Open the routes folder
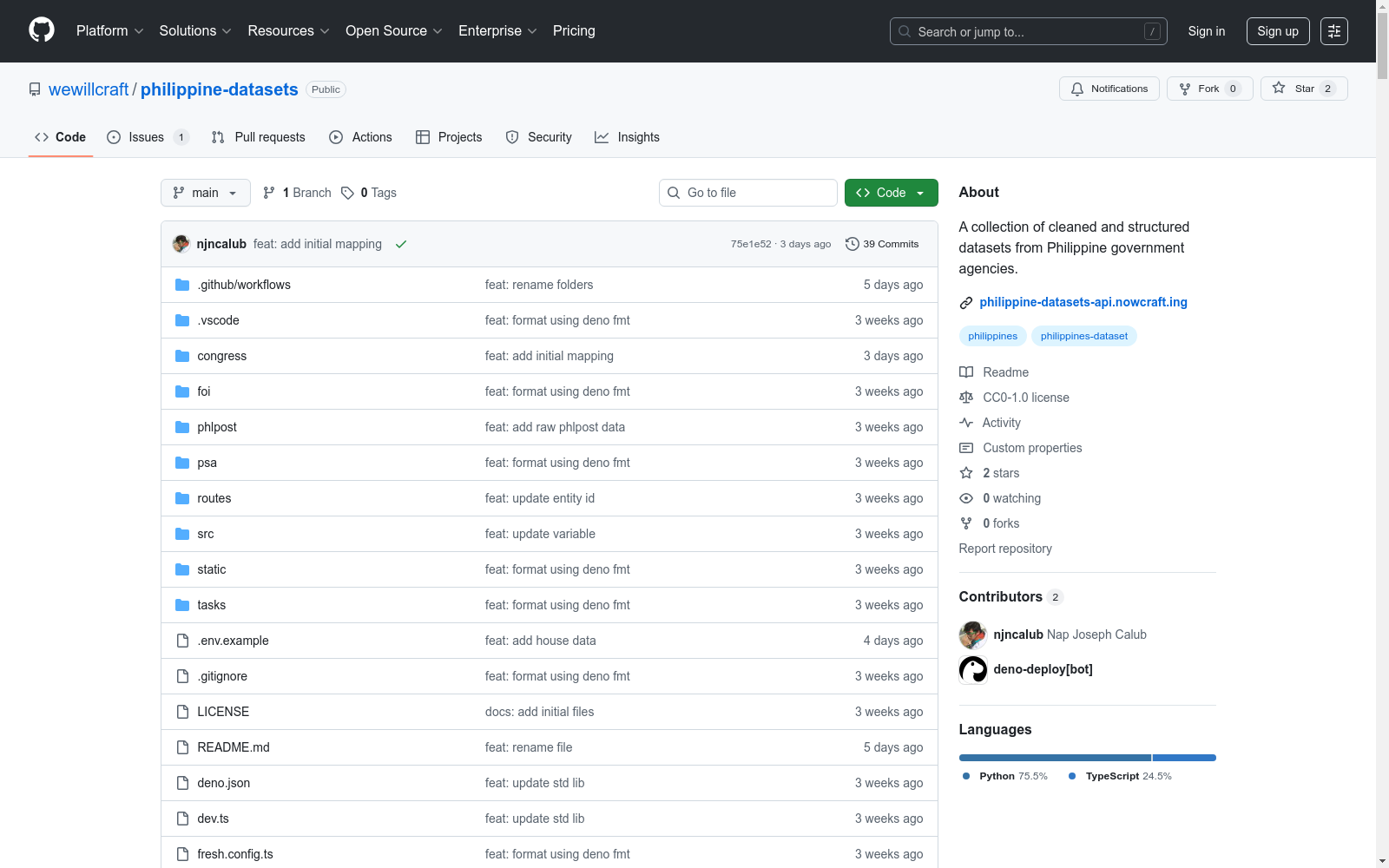Viewport: 1389px width, 868px height. 214,498
